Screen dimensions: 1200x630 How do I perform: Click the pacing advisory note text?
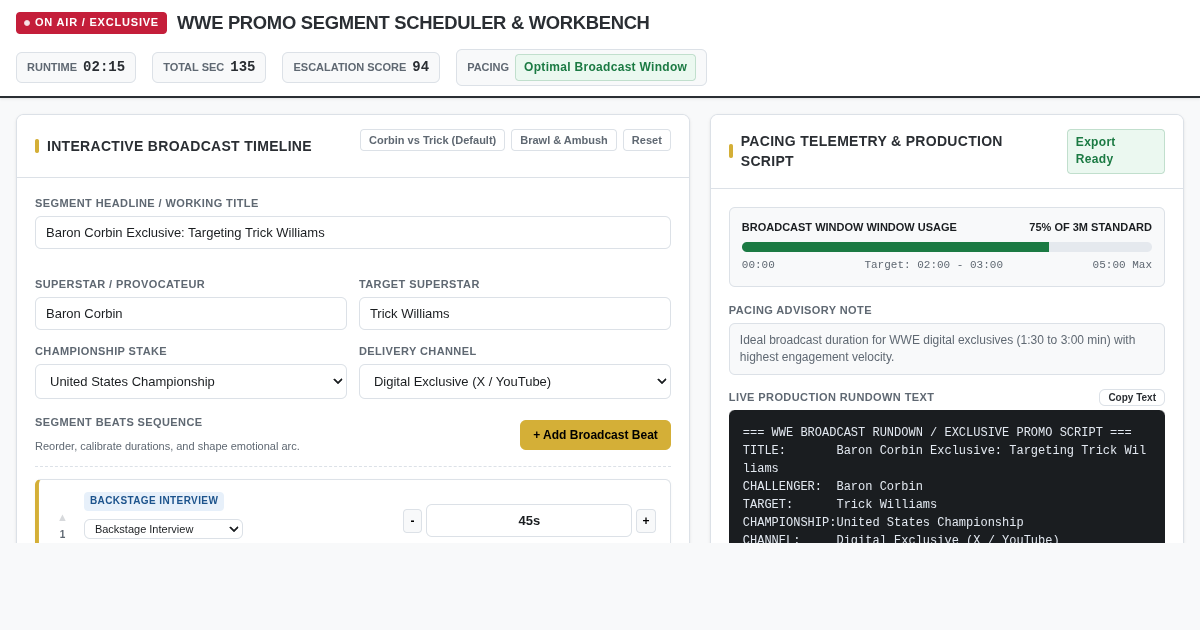[x=946, y=349]
